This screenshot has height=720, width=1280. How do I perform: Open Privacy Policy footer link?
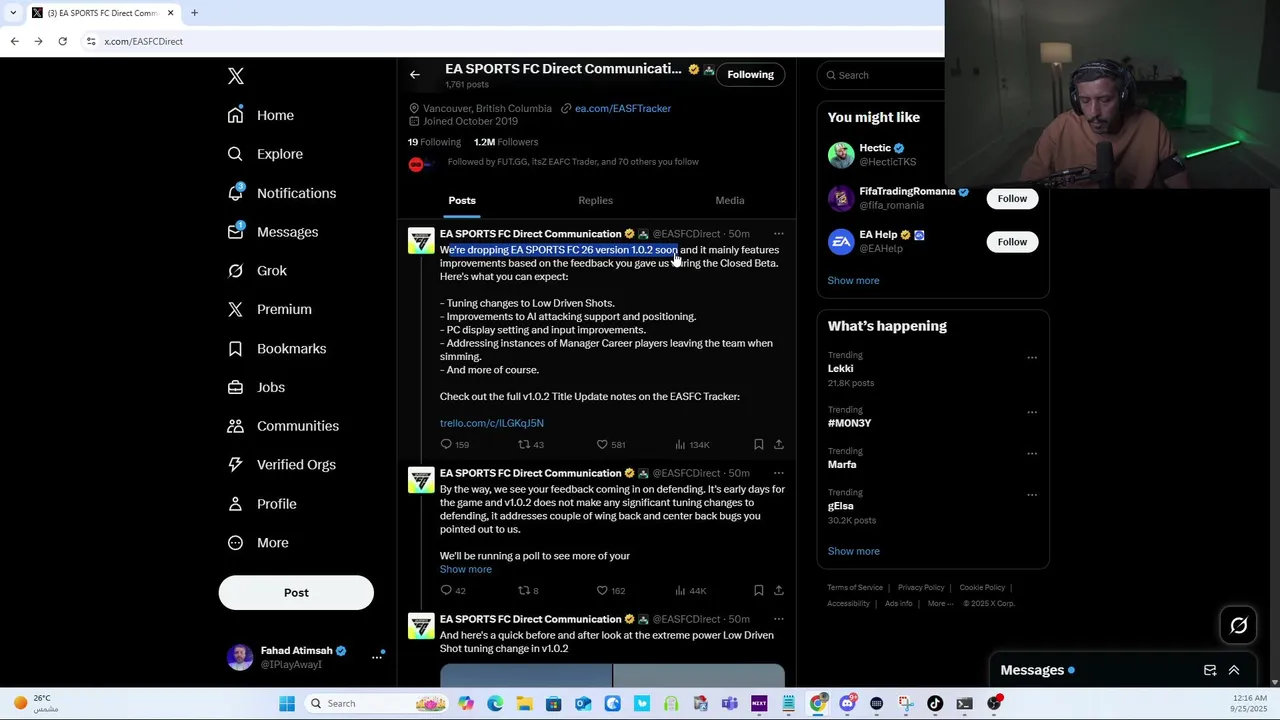click(x=921, y=588)
